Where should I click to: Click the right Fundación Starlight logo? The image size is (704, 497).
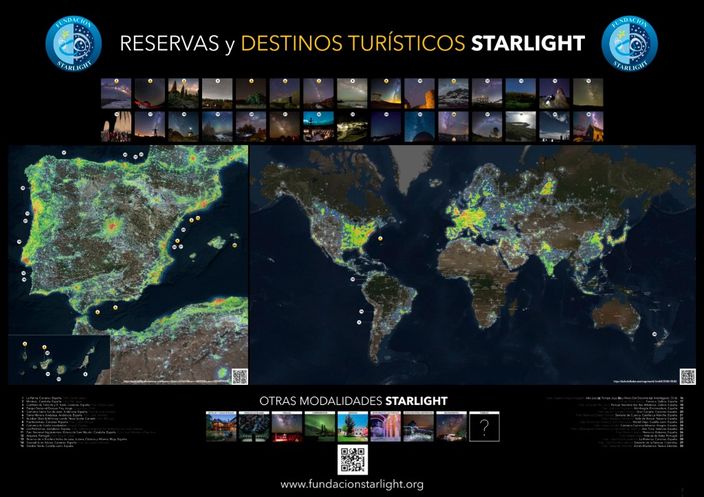tap(629, 44)
